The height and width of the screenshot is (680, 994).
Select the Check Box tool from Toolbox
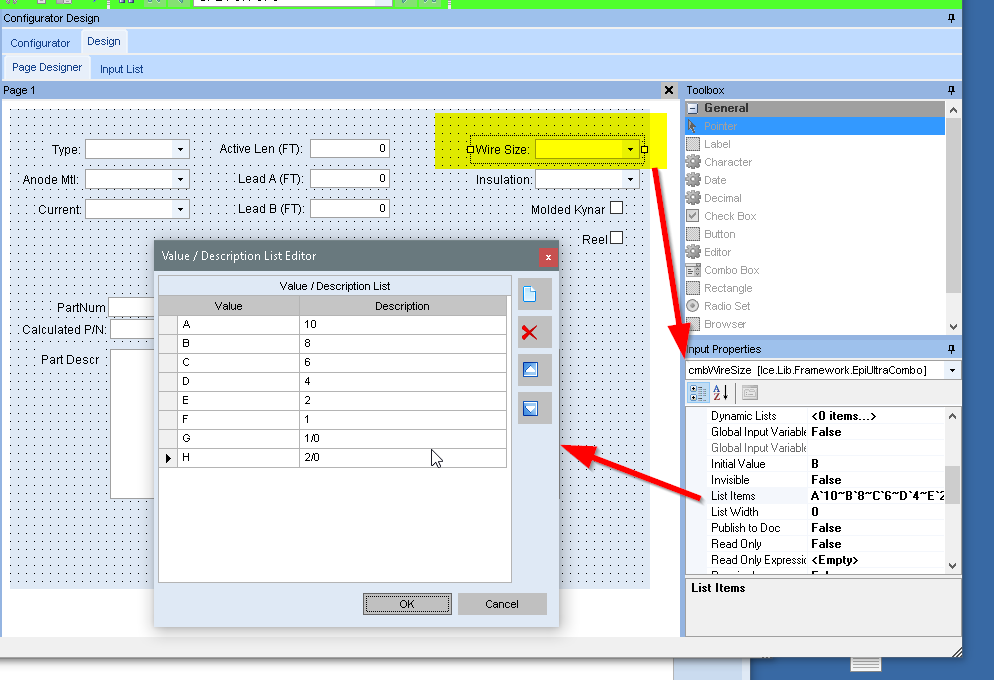coord(726,215)
